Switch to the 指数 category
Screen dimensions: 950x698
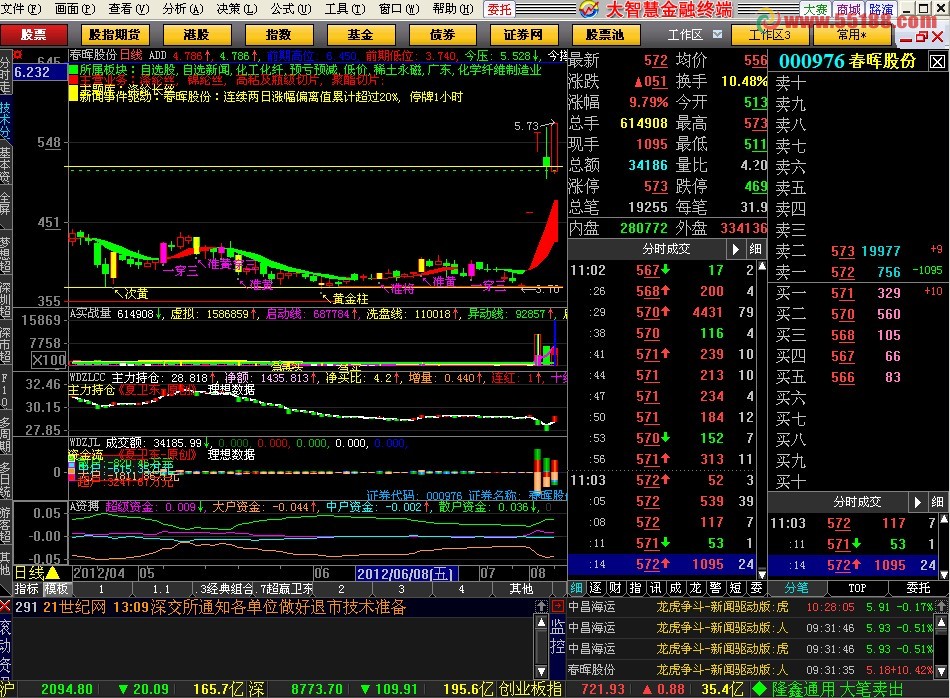pyautogui.click(x=278, y=35)
